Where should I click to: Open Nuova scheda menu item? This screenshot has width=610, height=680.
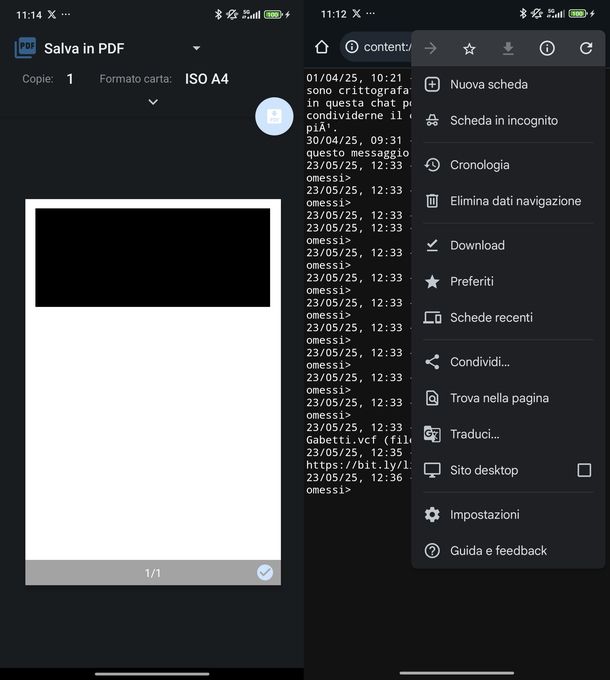(488, 85)
